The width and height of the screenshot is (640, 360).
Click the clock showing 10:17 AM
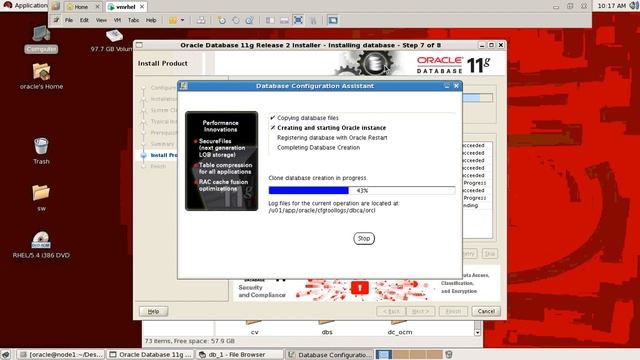pos(611,6)
